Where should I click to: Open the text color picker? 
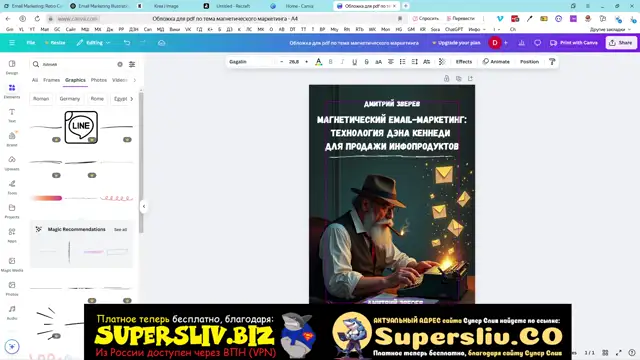[x=318, y=62]
